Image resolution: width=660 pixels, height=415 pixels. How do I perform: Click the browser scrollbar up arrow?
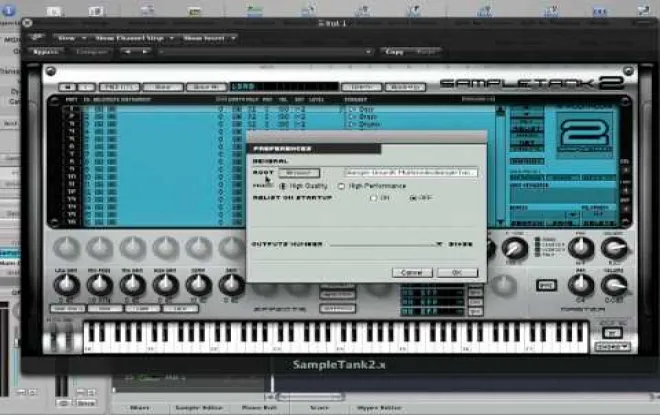pos(500,110)
